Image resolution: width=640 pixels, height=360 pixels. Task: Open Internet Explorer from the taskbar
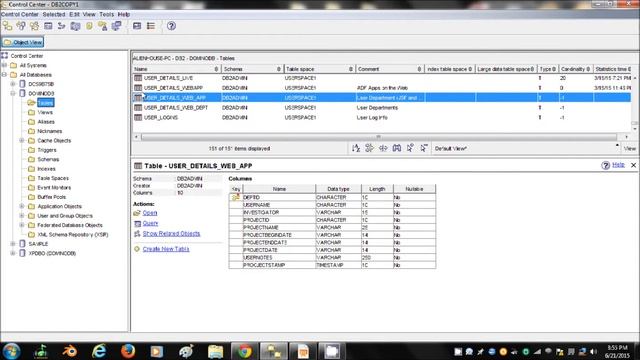(x=99, y=351)
